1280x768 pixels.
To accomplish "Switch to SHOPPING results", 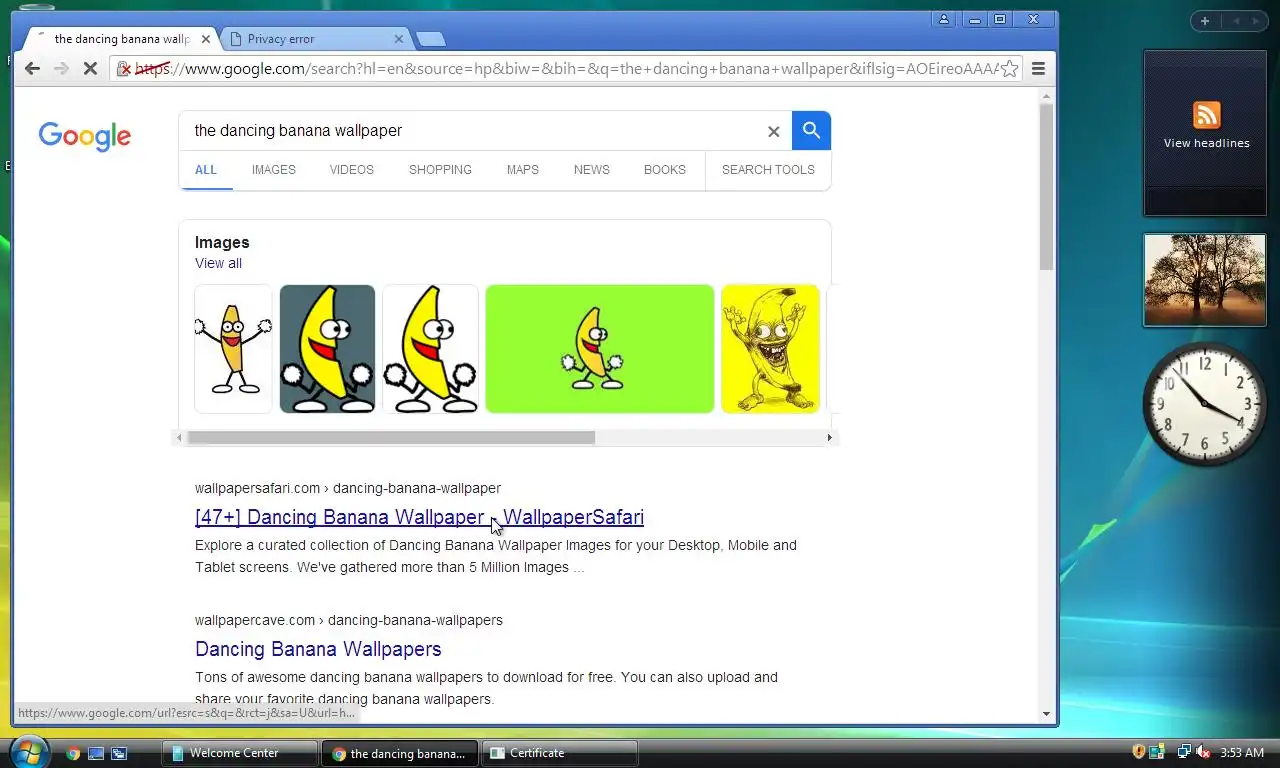I will tap(440, 169).
